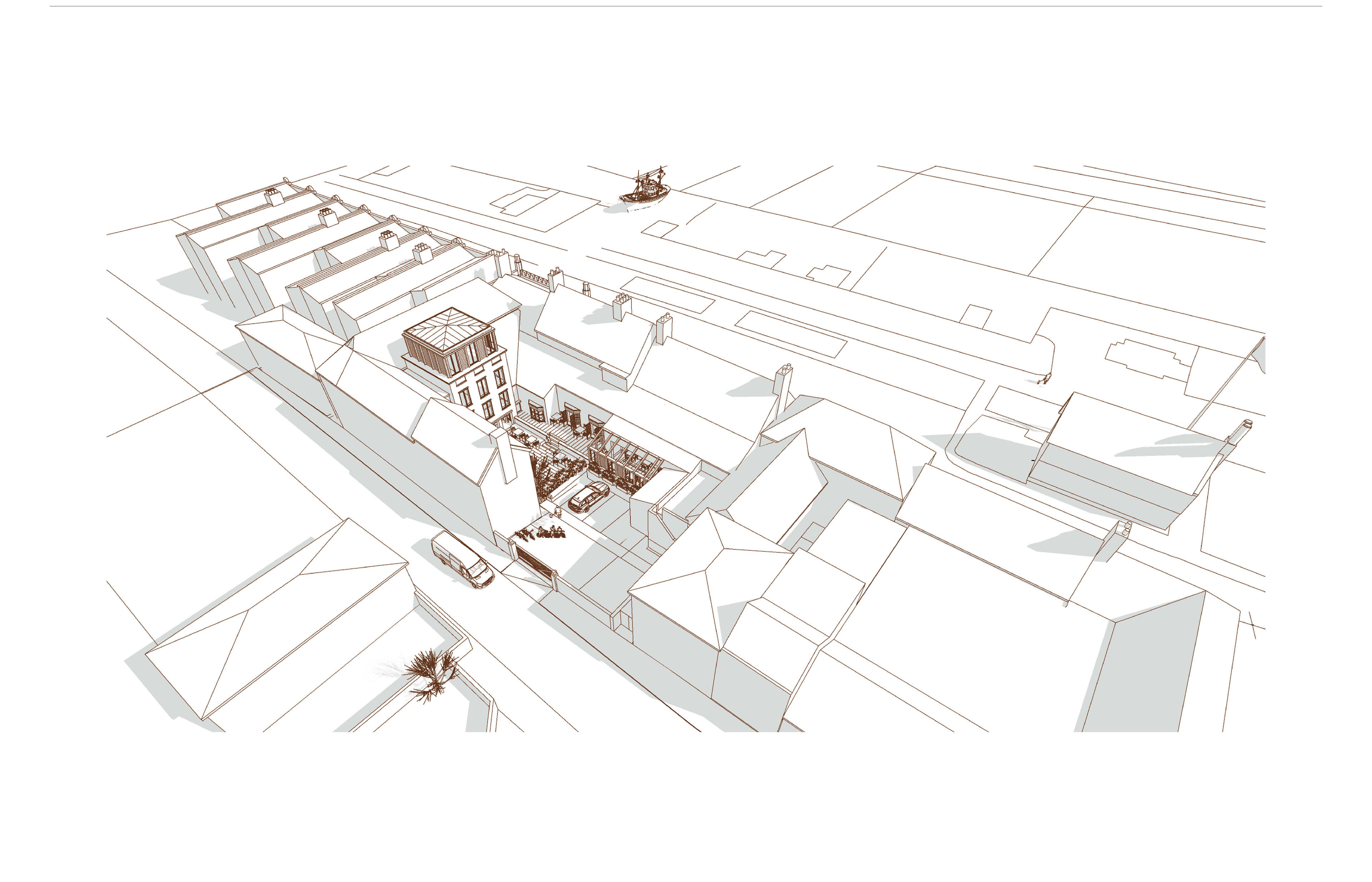1372x882 pixels.
Task: Click the horizontal rule at the page top
Action: [686, 6]
